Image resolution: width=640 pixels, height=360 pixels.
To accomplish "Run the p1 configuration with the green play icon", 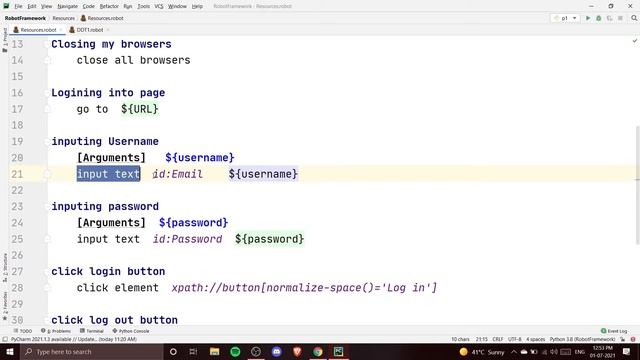I will tap(588, 18).
